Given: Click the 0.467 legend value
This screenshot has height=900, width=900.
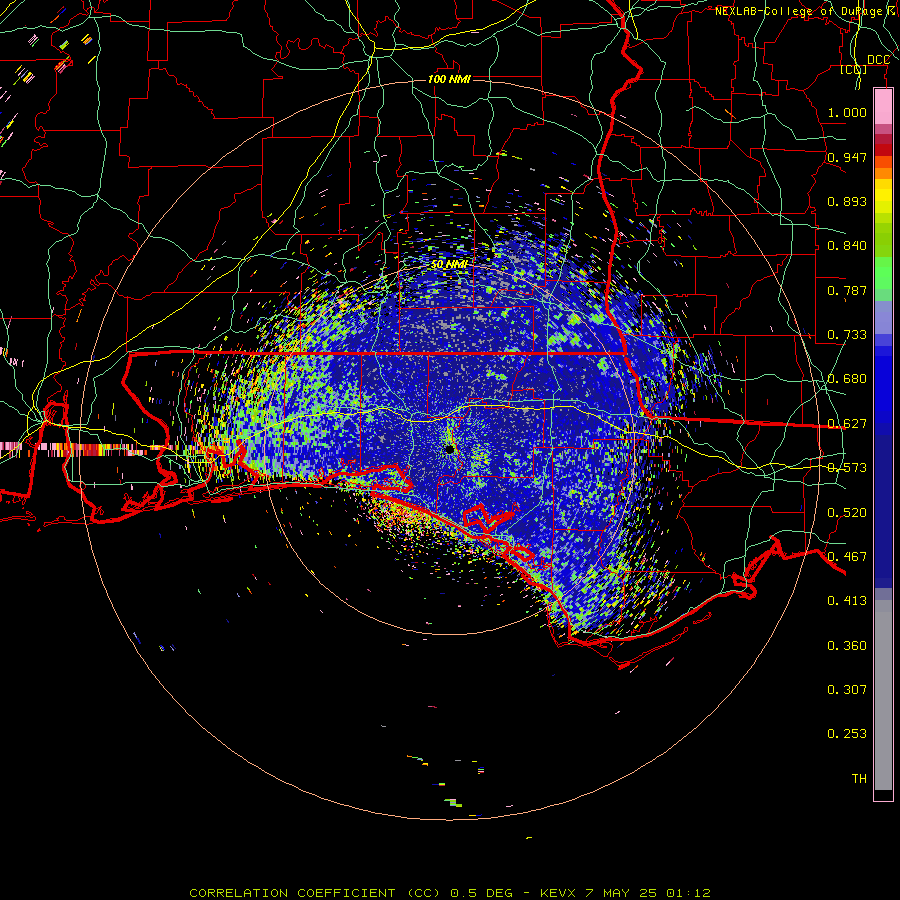Looking at the screenshot, I should [847, 557].
